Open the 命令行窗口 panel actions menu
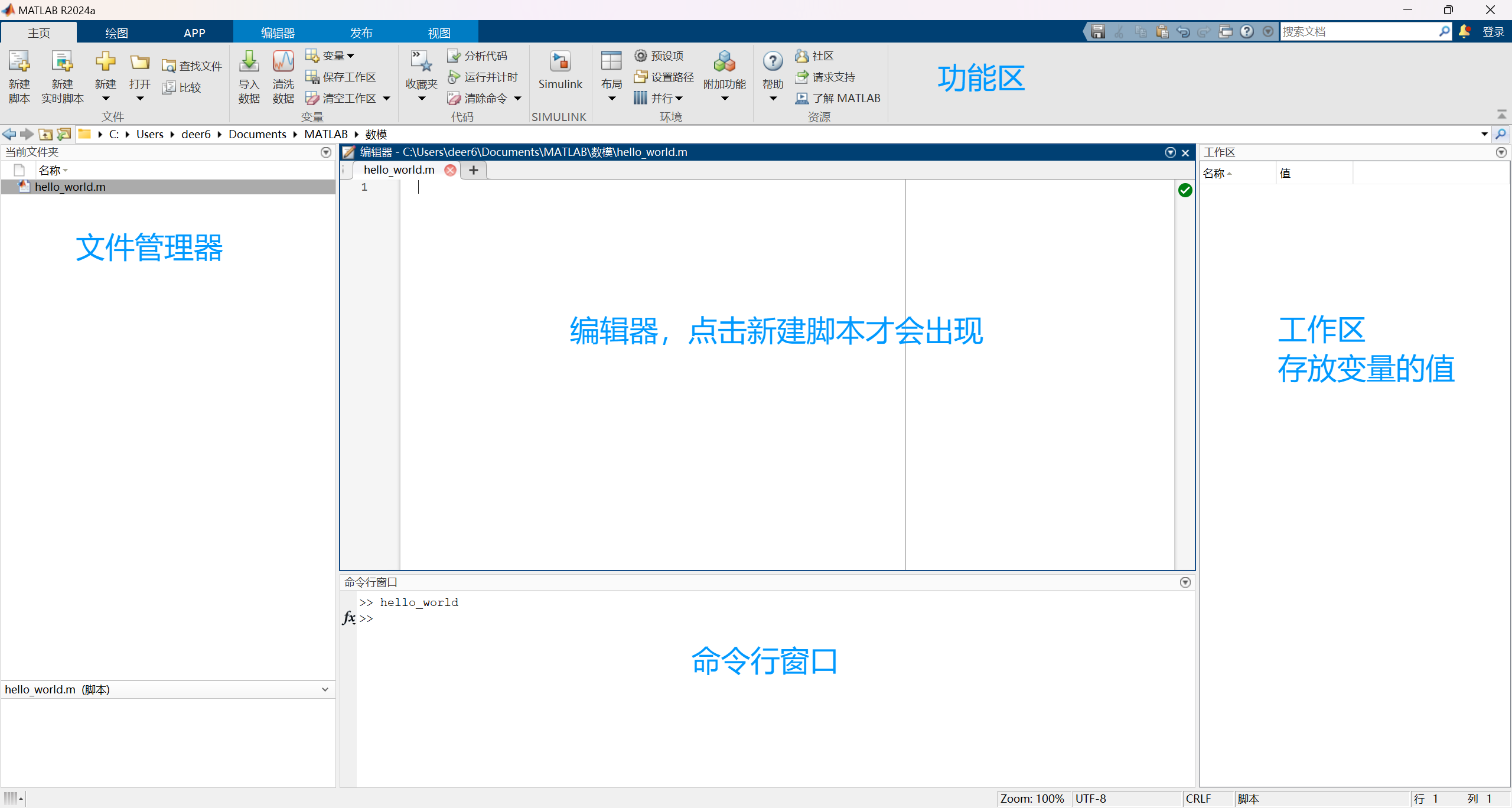Viewport: 1512px width, 808px height. tap(1185, 582)
